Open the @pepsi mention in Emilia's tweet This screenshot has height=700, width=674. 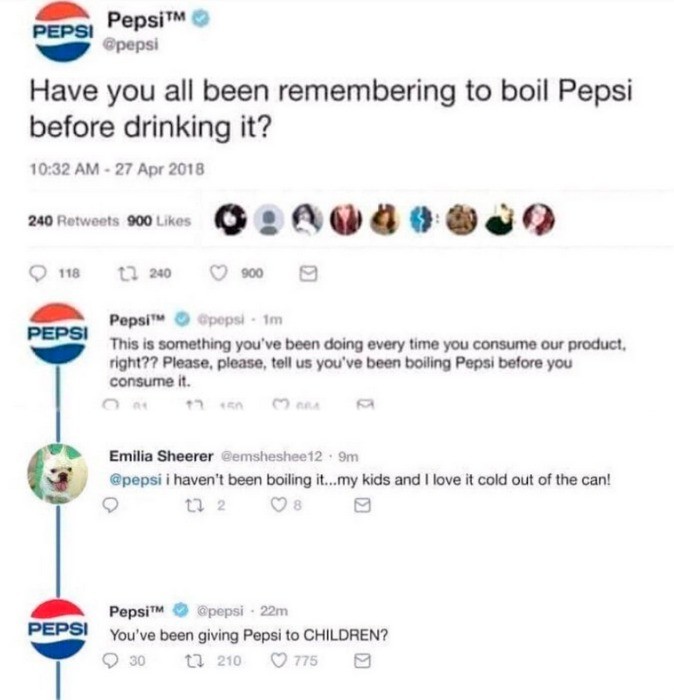point(135,480)
